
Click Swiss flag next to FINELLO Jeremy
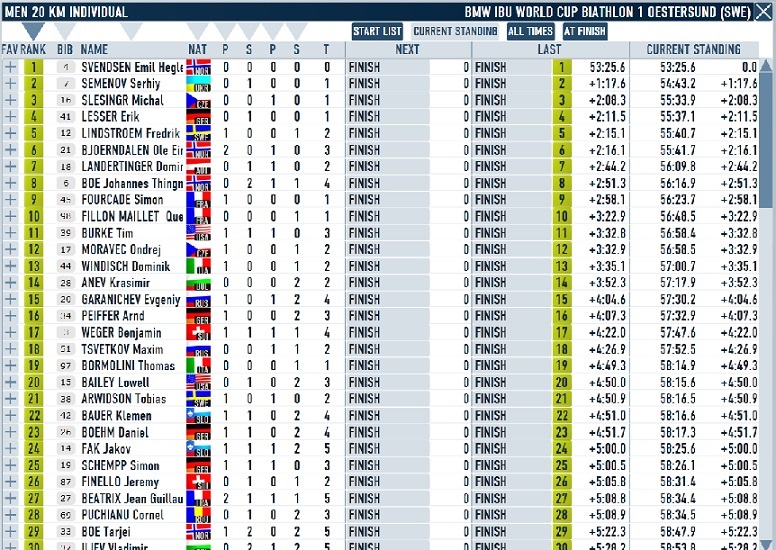pyautogui.click(x=198, y=482)
